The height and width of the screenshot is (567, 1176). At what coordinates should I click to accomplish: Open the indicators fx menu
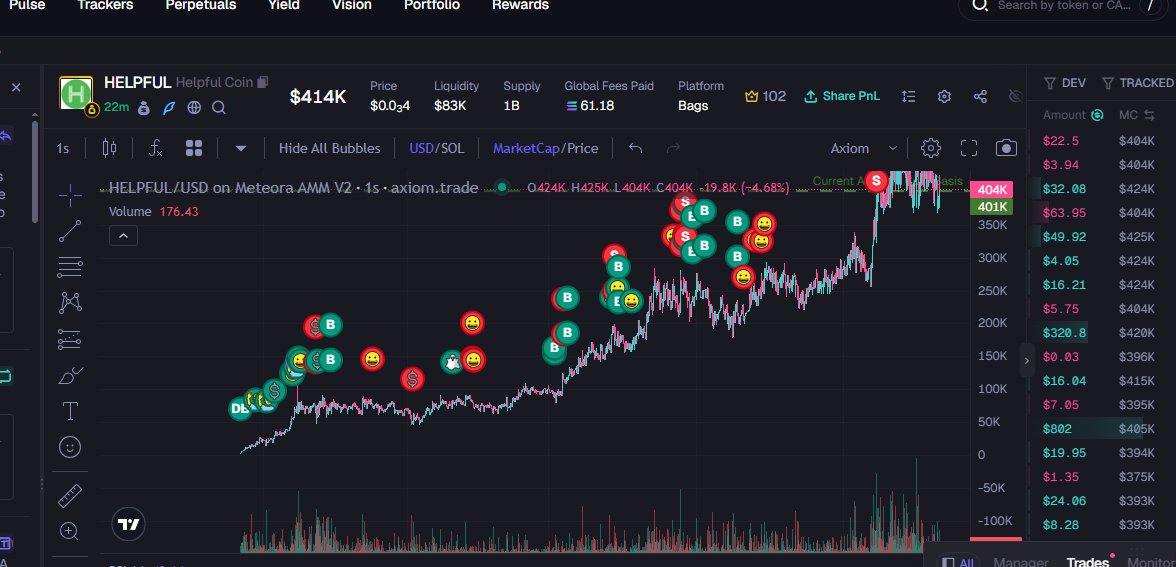click(155, 148)
